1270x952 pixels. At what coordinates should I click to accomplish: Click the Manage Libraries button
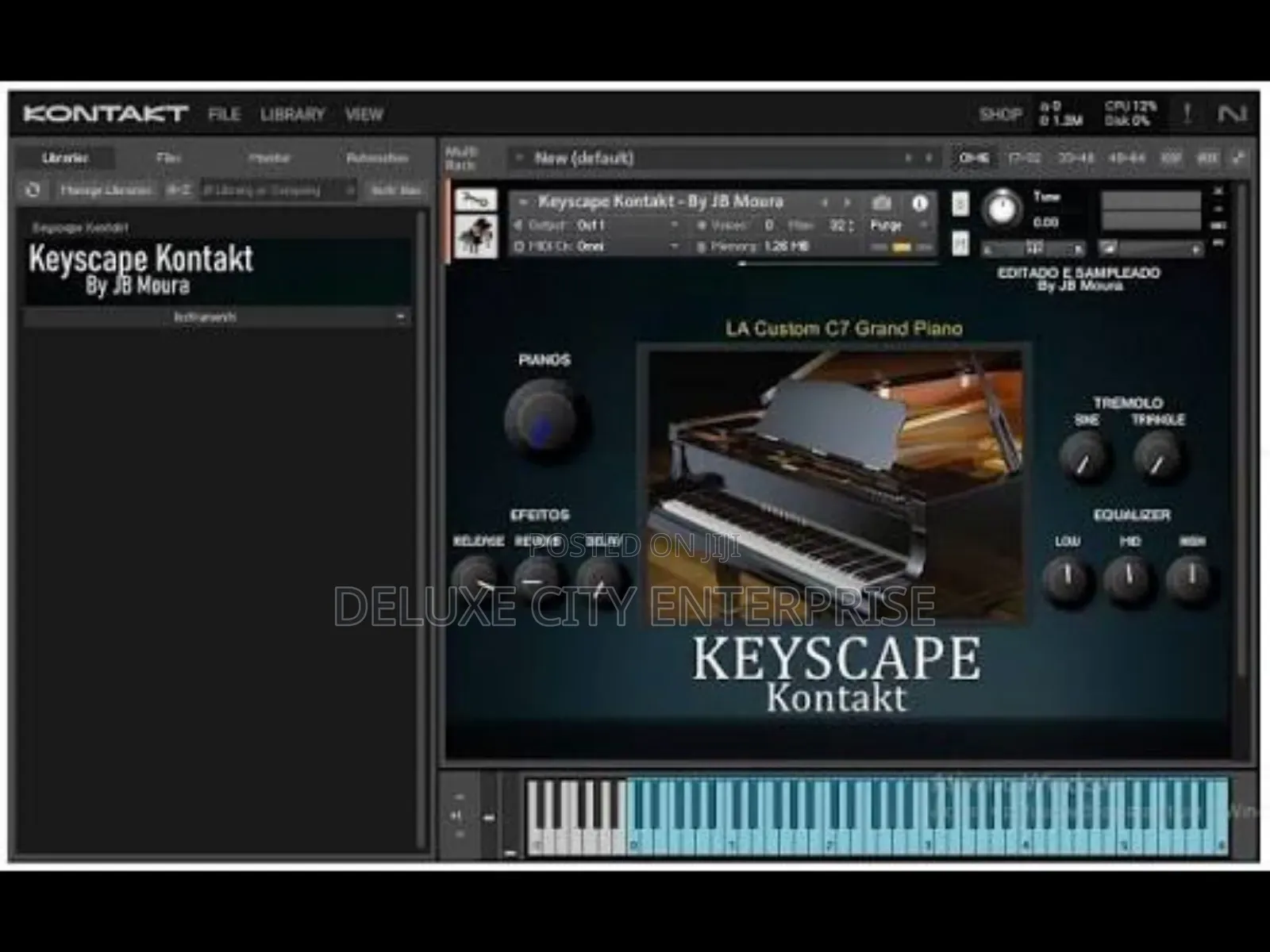pos(106,190)
